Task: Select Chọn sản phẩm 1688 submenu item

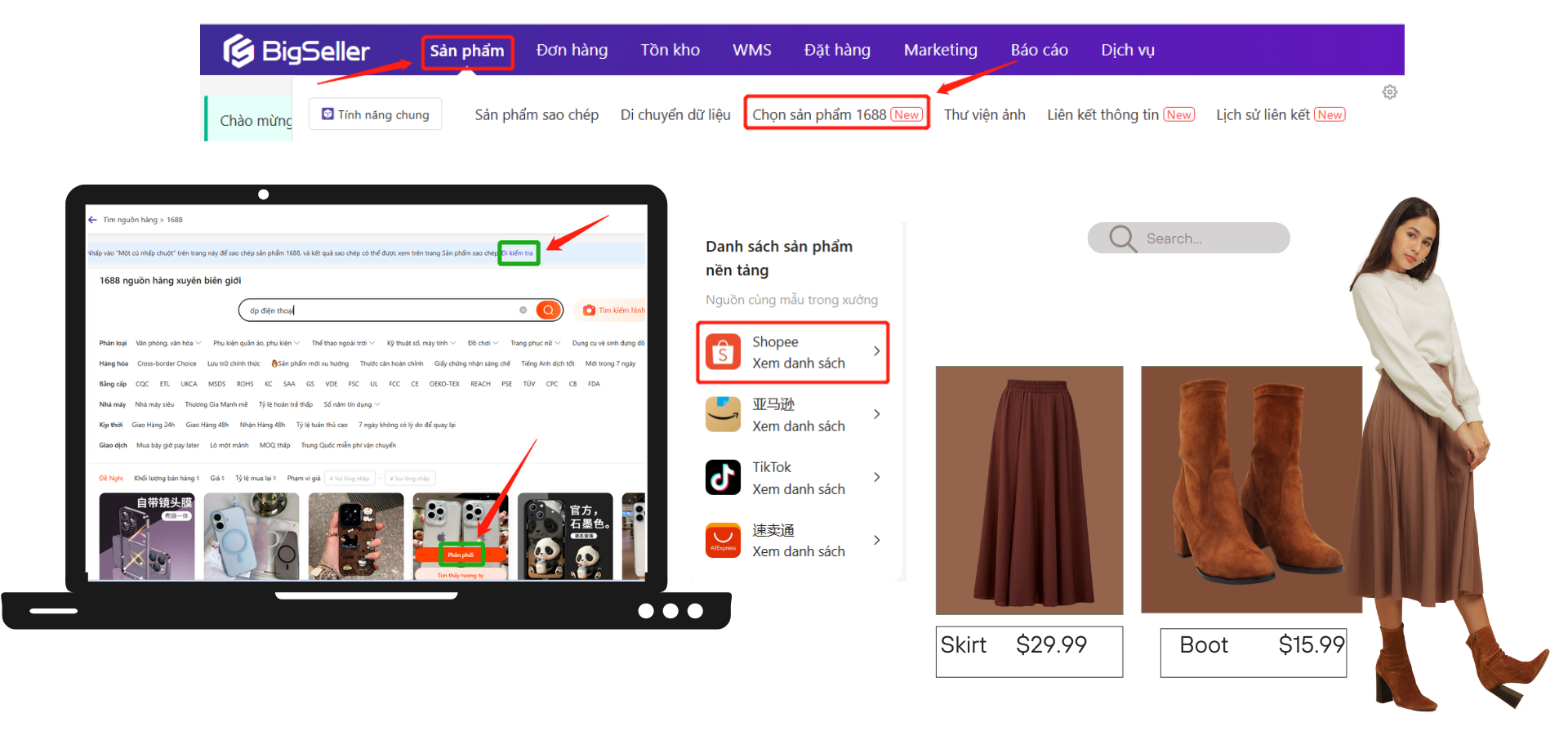Action: [x=836, y=114]
